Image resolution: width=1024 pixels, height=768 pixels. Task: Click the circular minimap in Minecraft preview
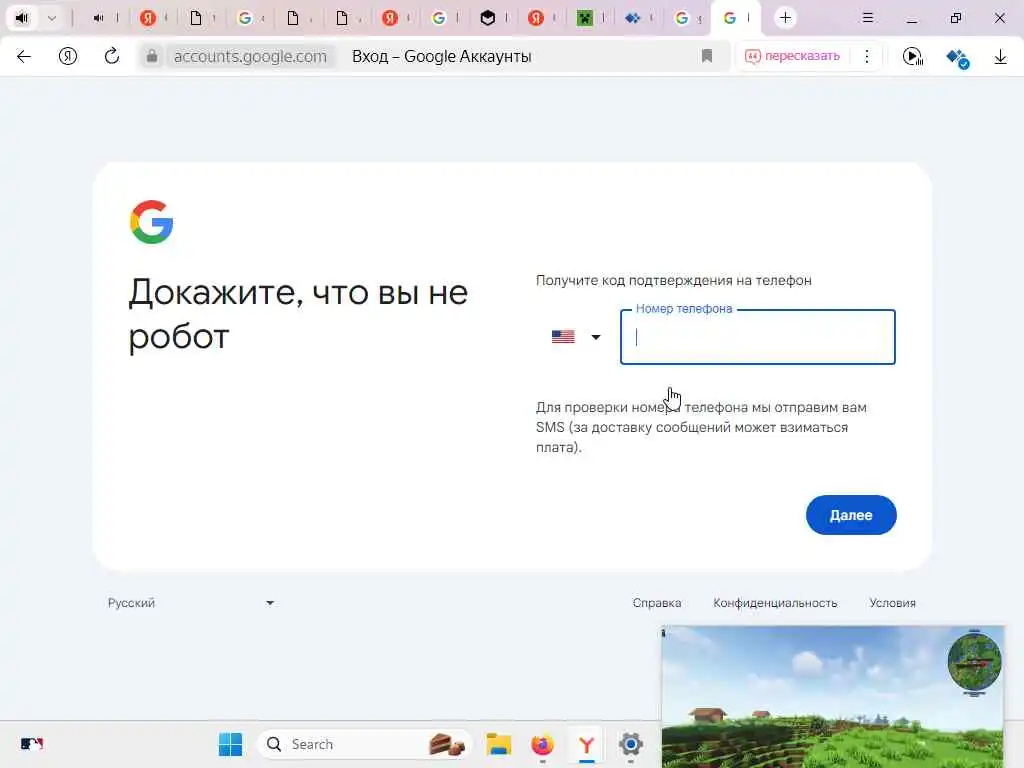pos(974,664)
